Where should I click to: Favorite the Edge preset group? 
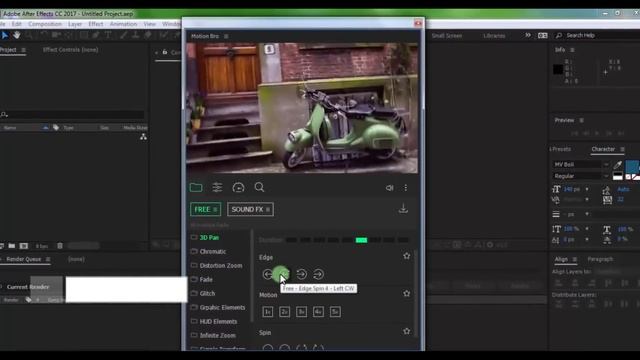pyautogui.click(x=407, y=256)
